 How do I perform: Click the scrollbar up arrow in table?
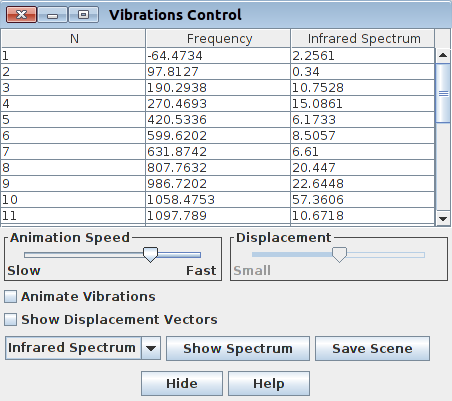(443, 55)
